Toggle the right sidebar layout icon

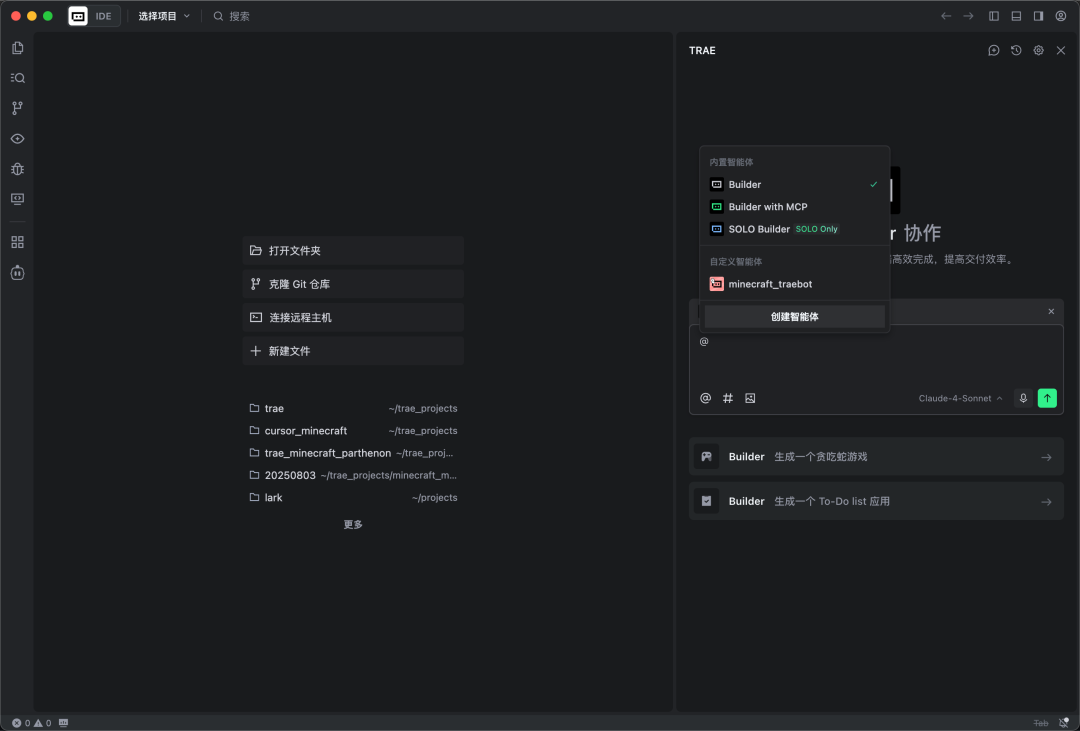pyautogui.click(x=1038, y=16)
